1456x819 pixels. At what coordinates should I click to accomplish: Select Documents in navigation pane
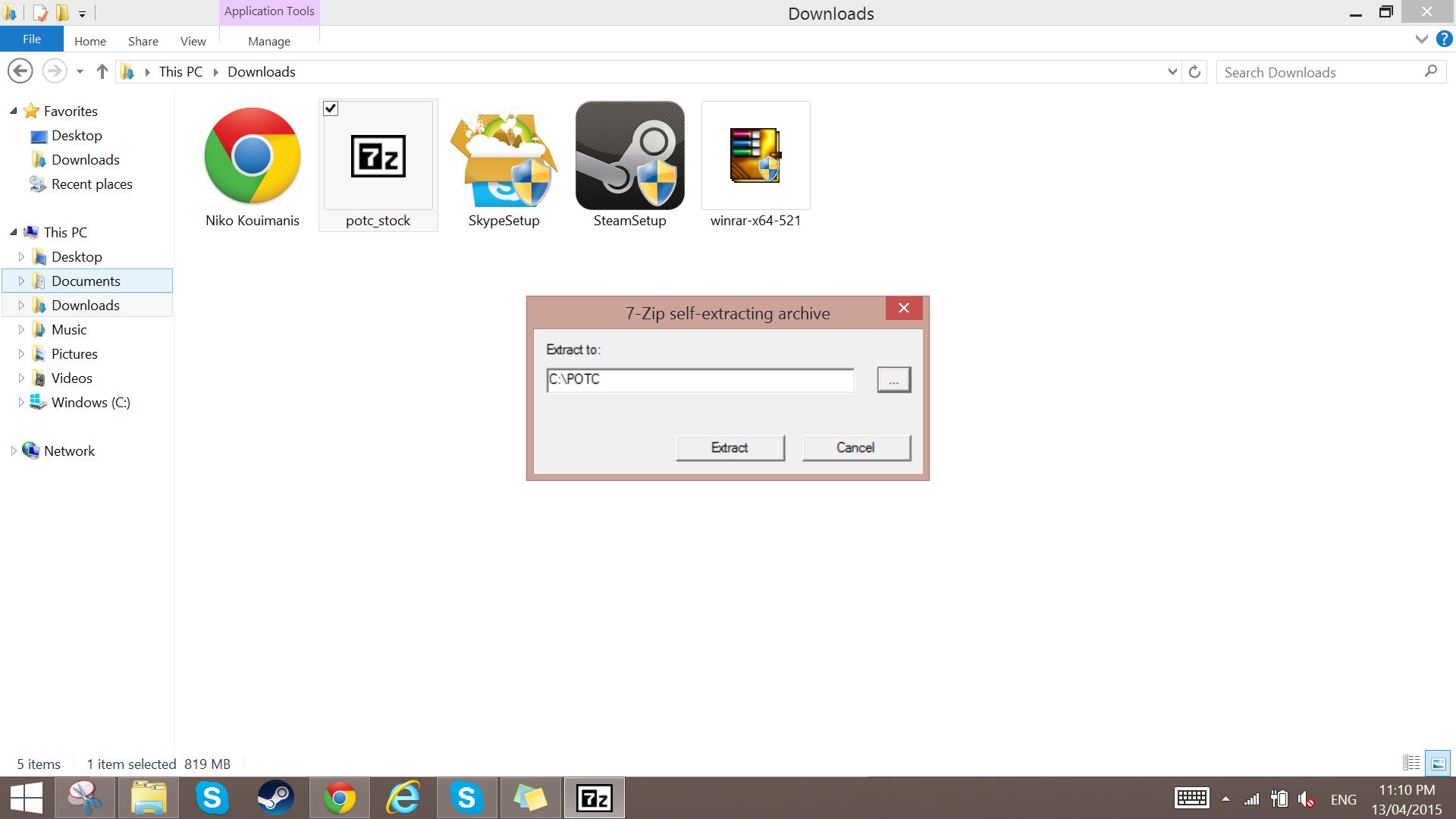coord(86,281)
